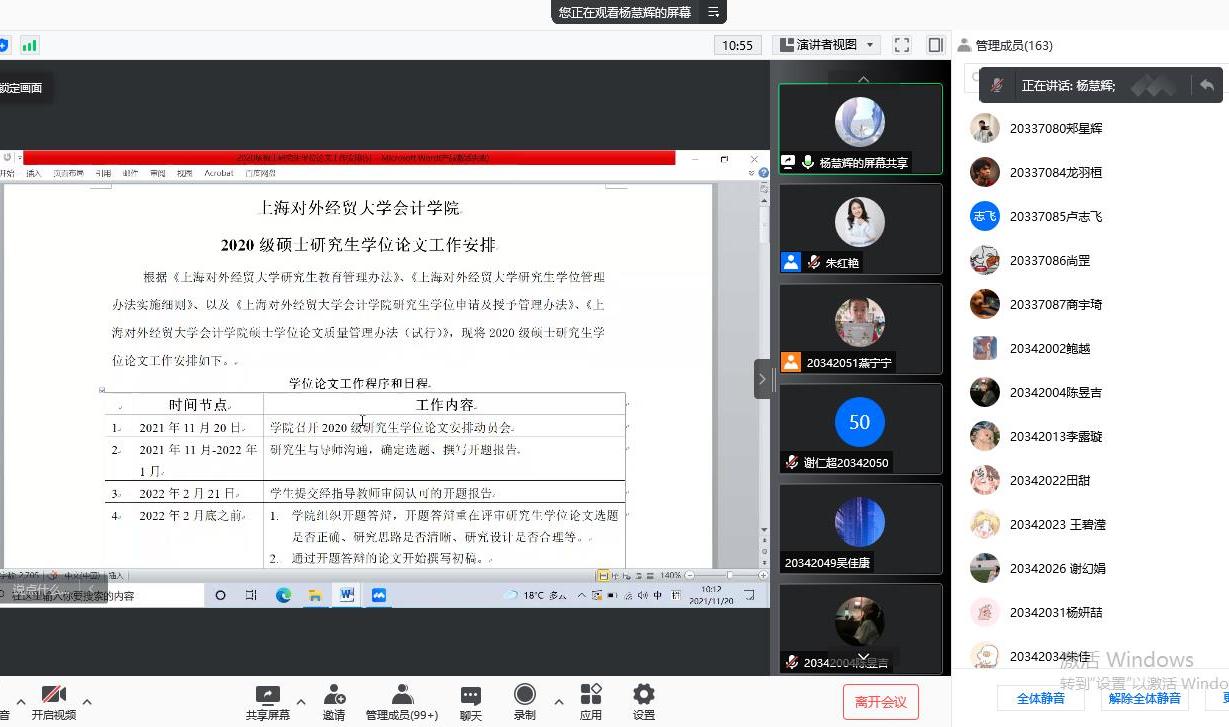Open the screen-sharing options menu at top
The height and width of the screenshot is (727, 1229).
[713, 12]
